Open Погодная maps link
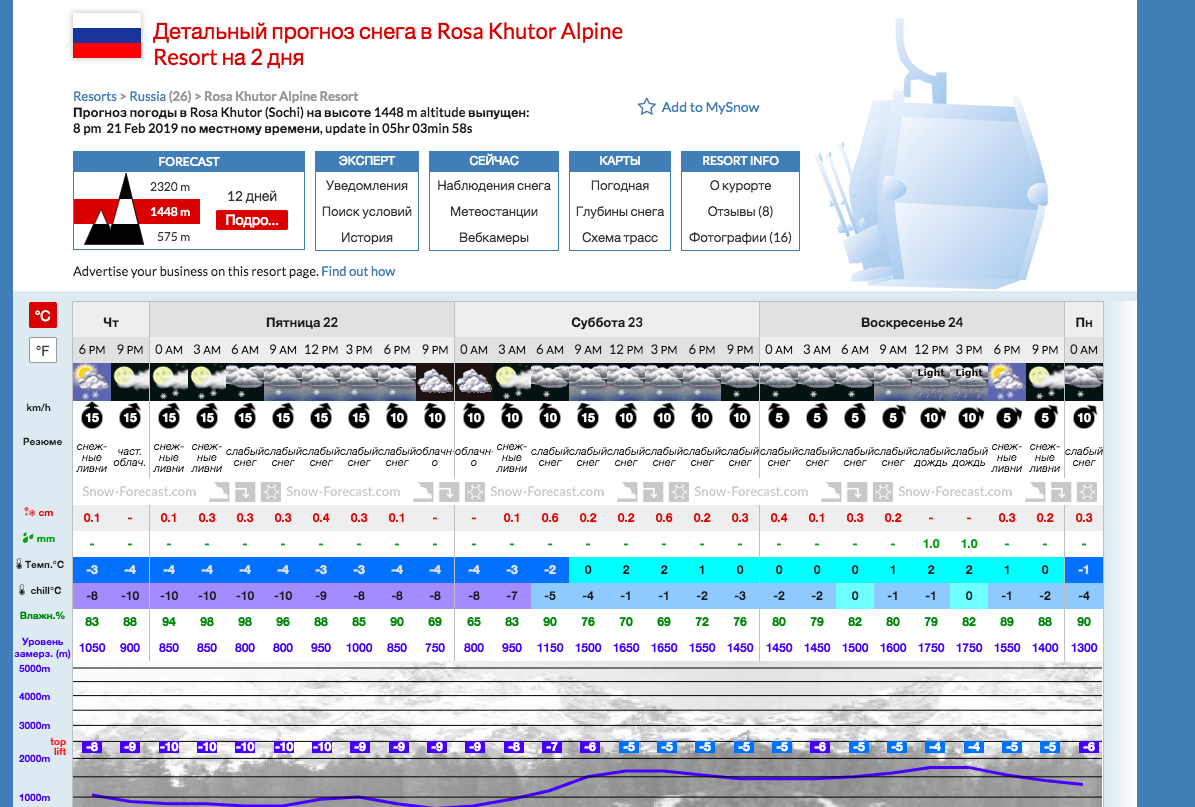 click(x=620, y=185)
